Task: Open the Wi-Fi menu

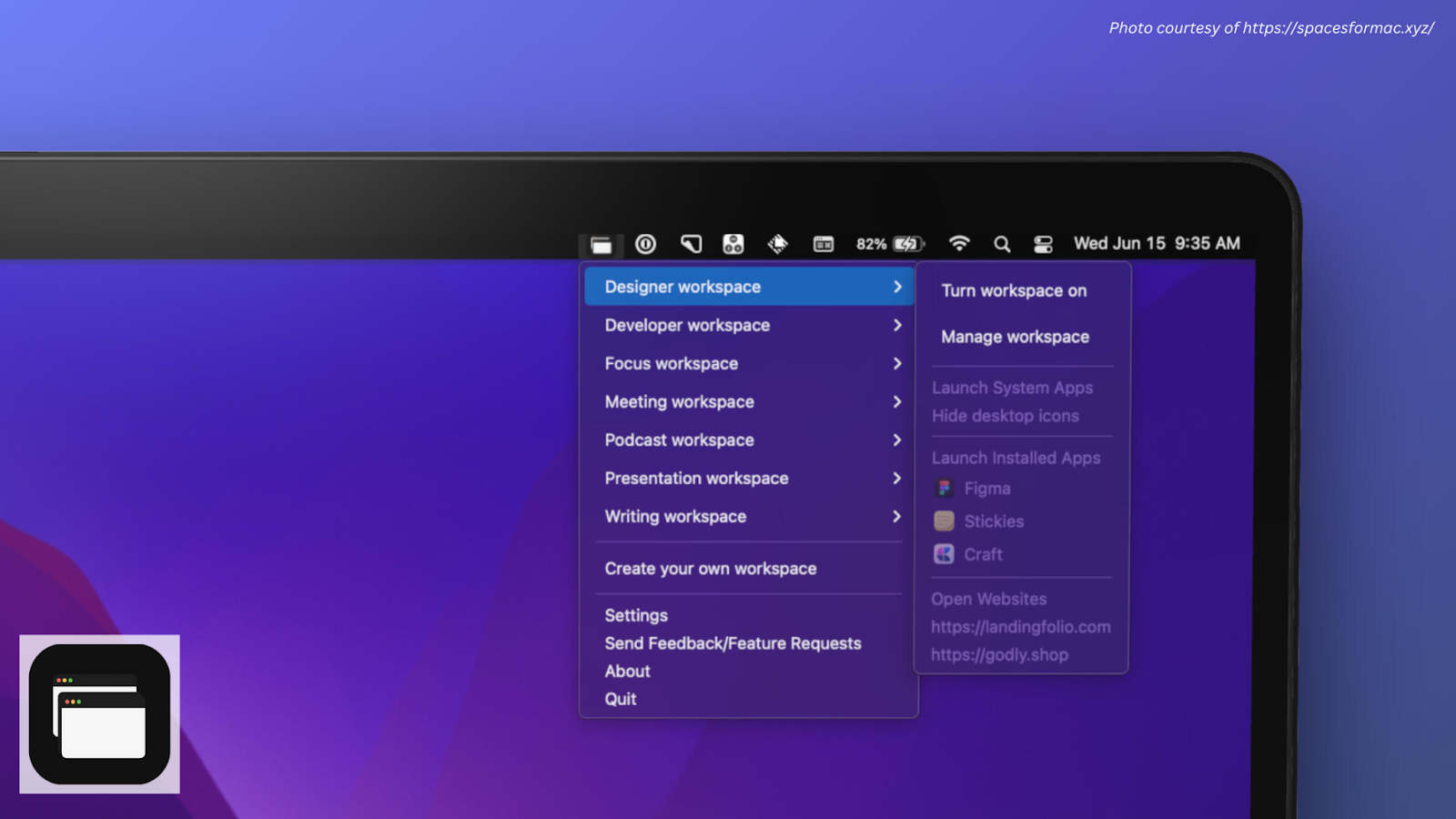Action: [x=959, y=244]
